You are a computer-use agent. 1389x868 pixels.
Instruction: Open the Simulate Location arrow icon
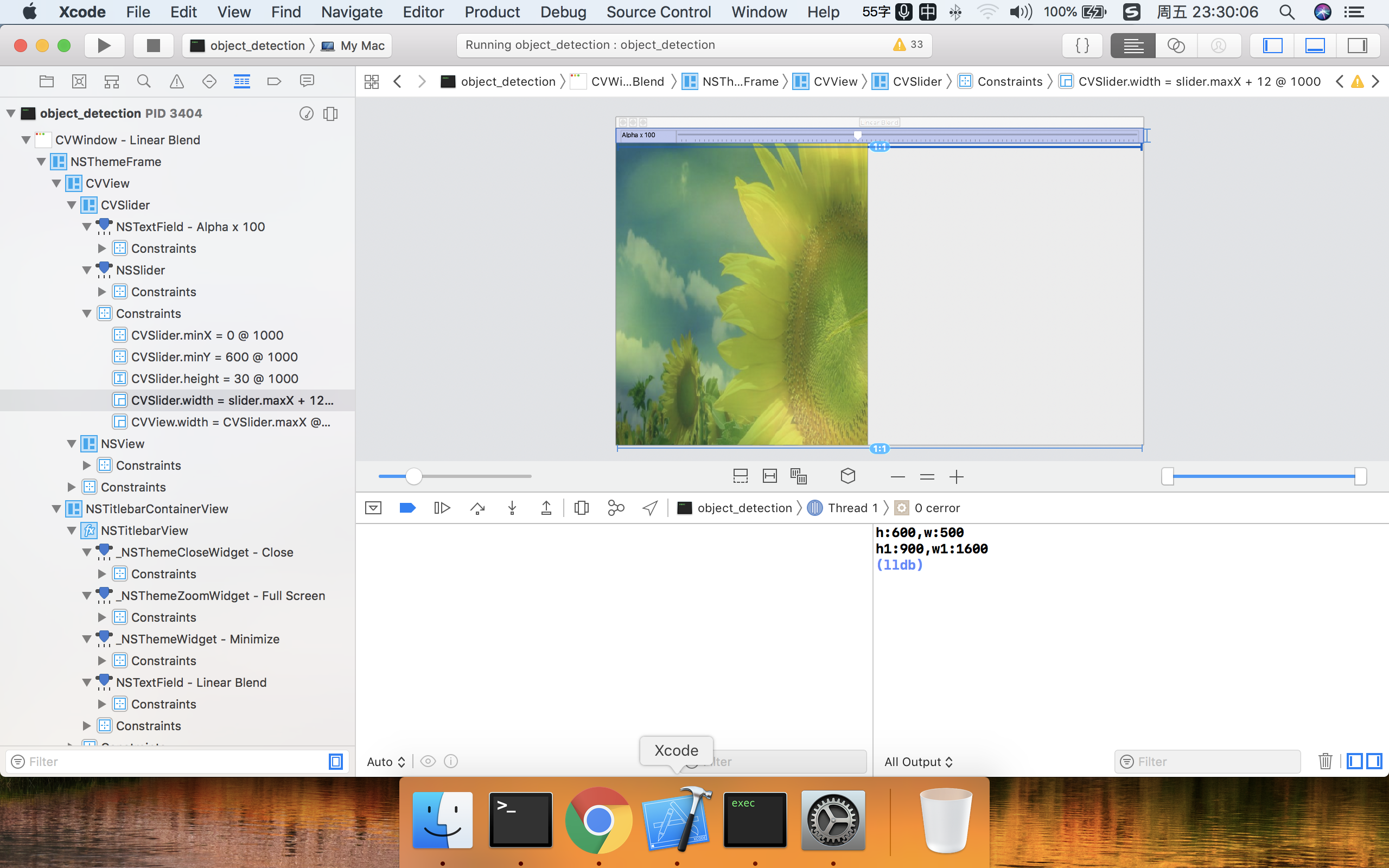pos(649,508)
